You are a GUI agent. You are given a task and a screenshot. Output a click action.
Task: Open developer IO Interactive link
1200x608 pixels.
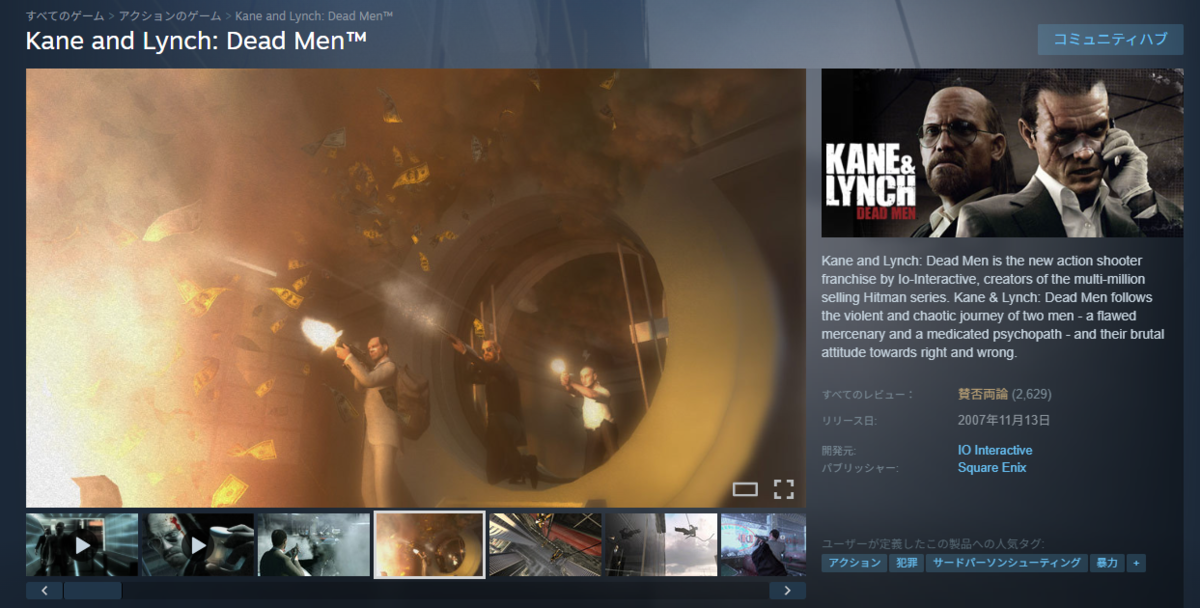pos(995,450)
